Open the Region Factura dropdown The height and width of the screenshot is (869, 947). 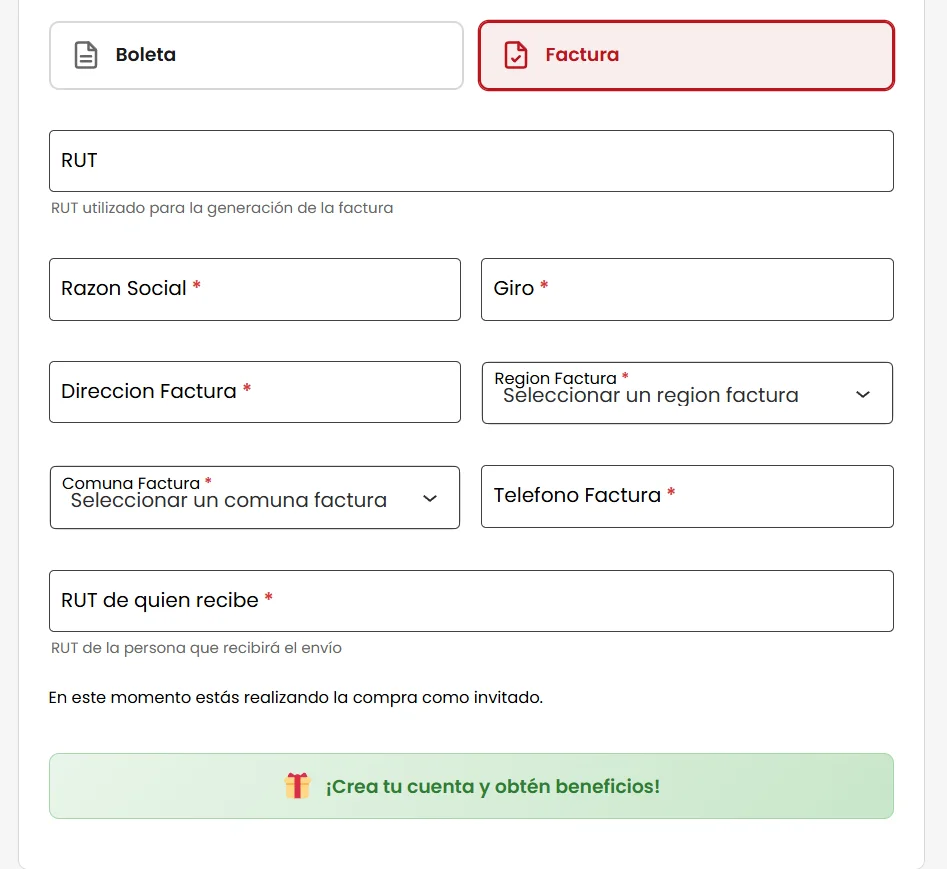click(687, 393)
